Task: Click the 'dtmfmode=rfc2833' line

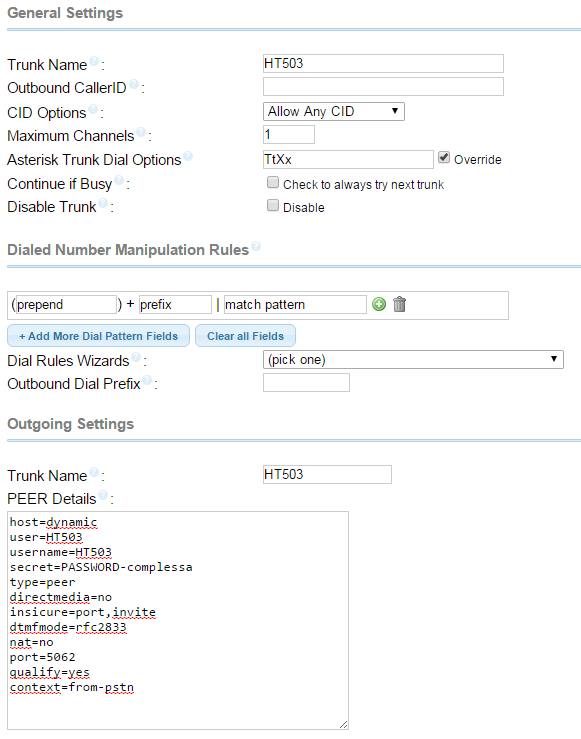Action: 68,627
